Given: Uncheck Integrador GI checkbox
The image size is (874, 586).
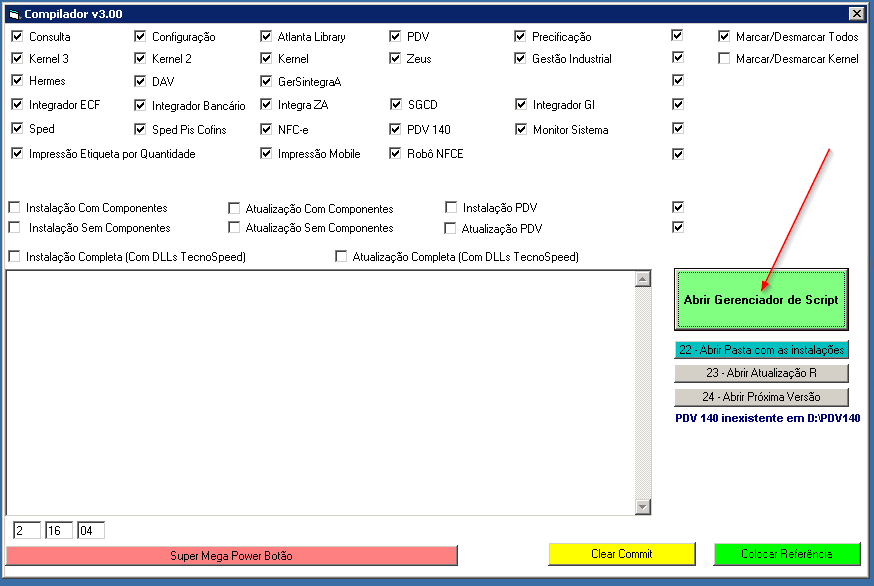Looking at the screenshot, I should (521, 104).
